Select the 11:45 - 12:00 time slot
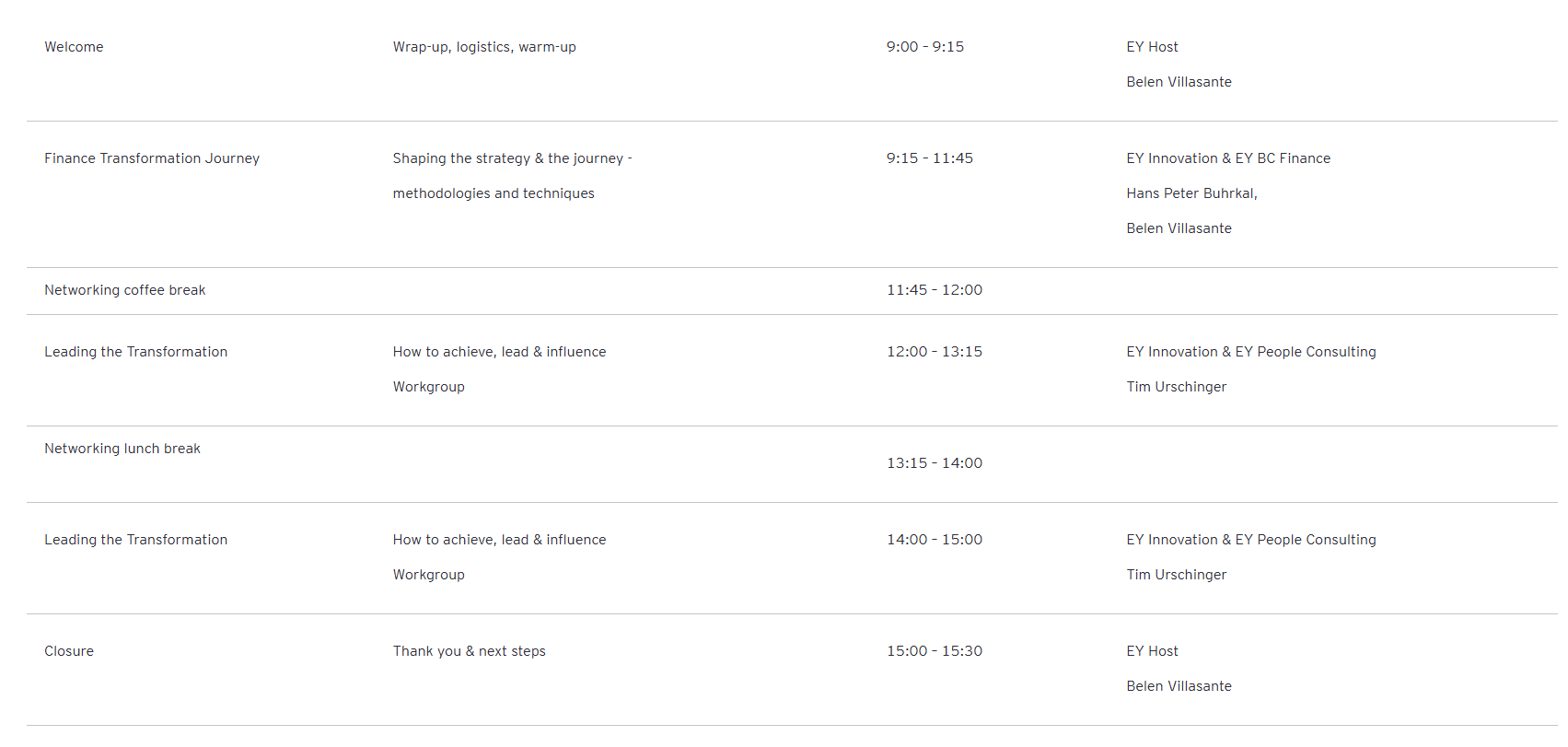Screen dimensions: 1568x747 (934, 290)
